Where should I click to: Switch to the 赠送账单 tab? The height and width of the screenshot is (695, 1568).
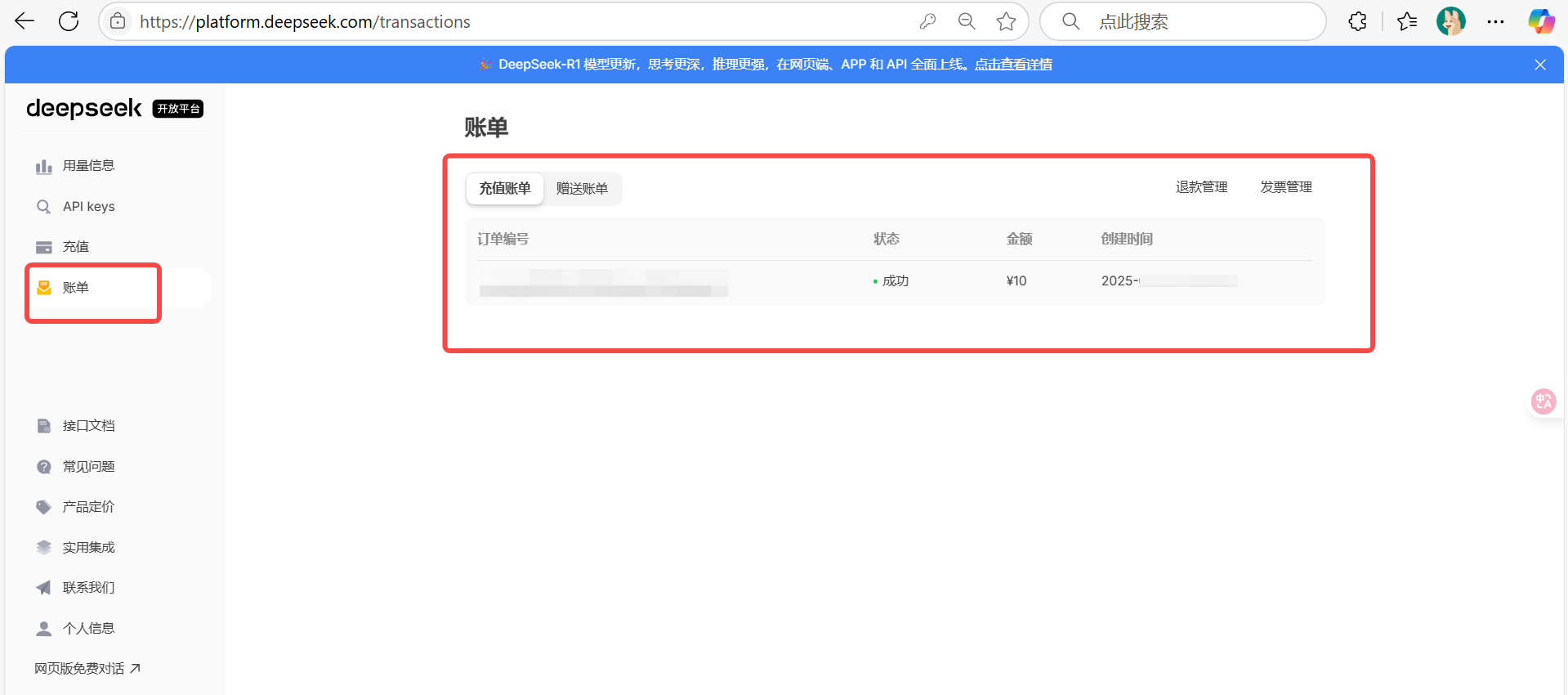tap(582, 188)
